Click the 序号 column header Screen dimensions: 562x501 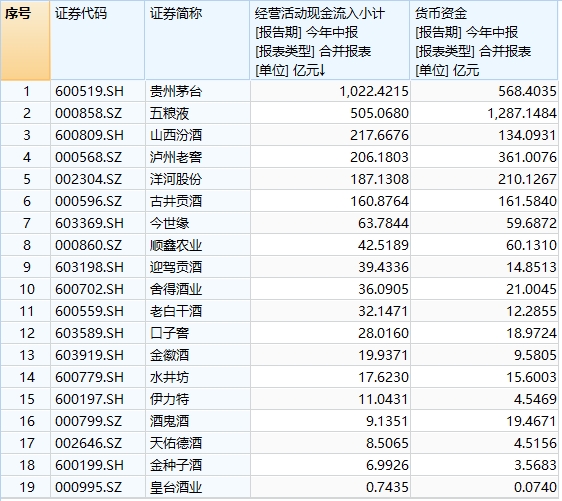tap(25, 40)
